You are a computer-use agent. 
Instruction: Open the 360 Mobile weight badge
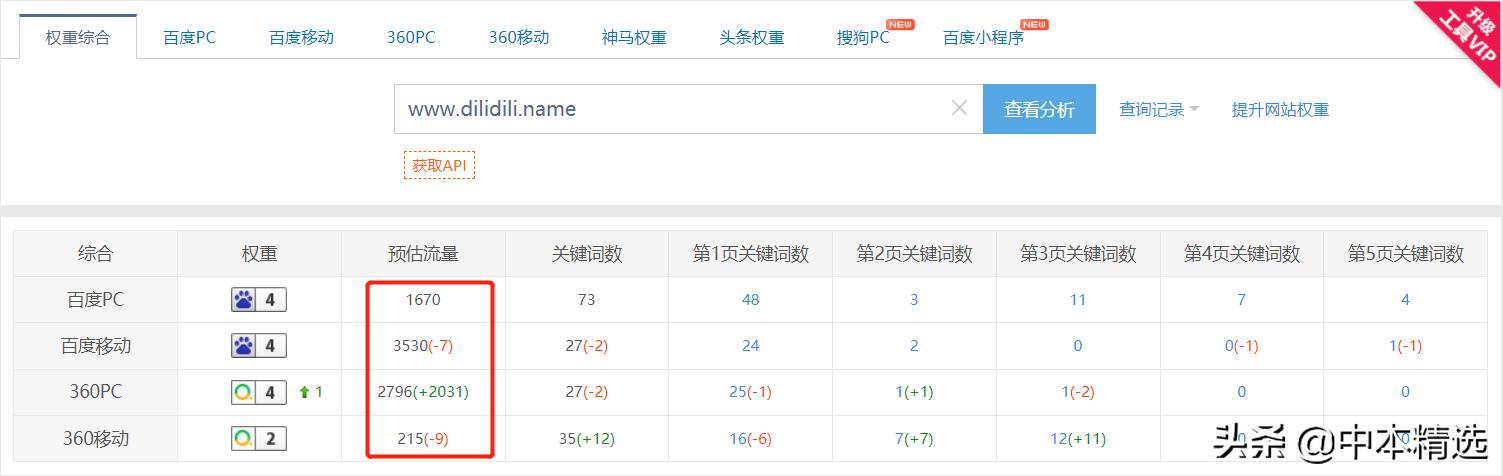(259, 438)
